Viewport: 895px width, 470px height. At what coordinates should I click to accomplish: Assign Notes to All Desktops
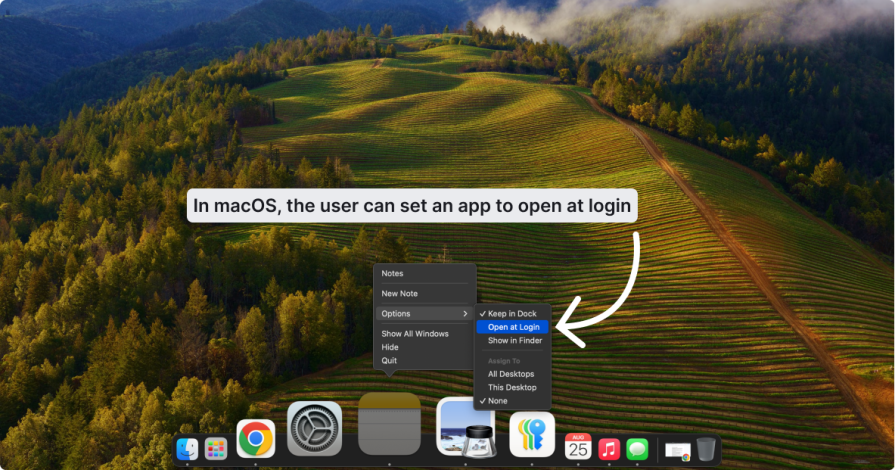click(x=510, y=374)
